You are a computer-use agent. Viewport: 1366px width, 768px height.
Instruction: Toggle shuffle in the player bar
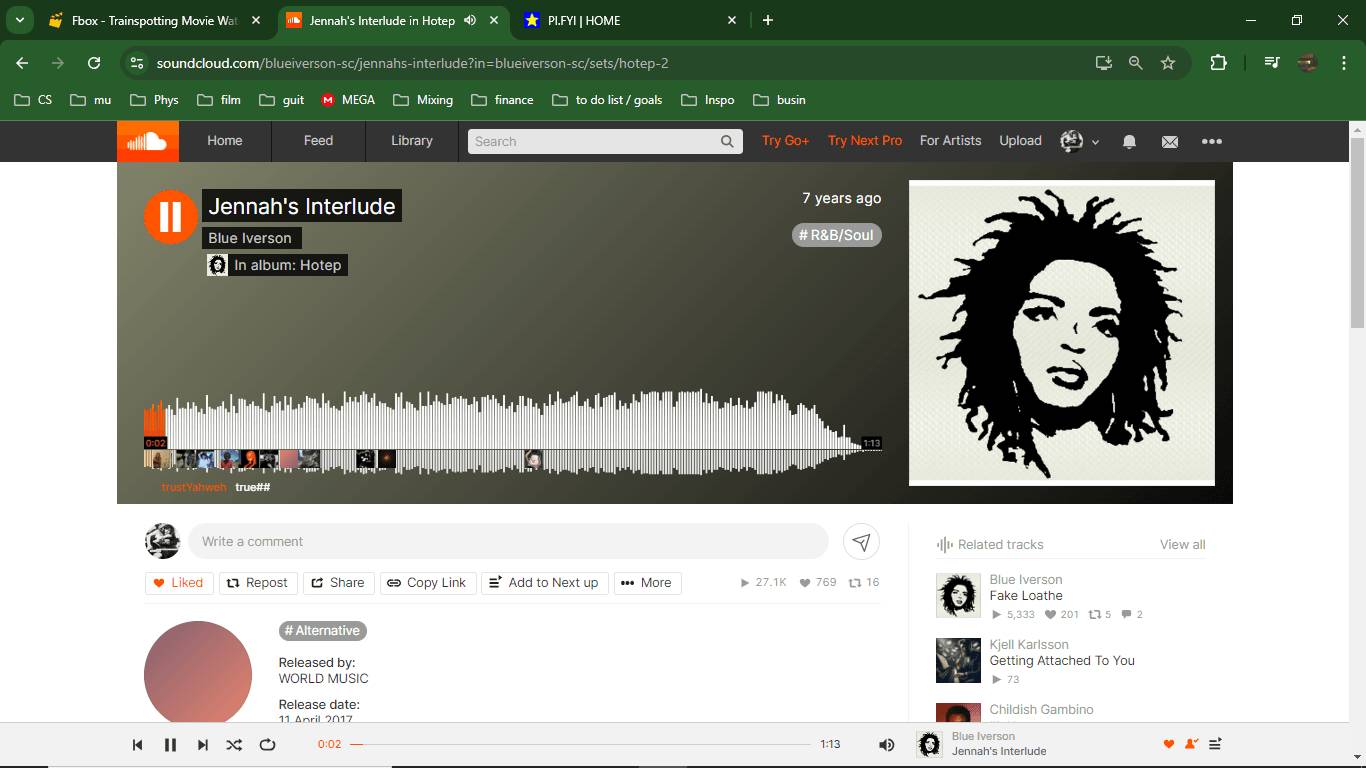tap(234, 745)
